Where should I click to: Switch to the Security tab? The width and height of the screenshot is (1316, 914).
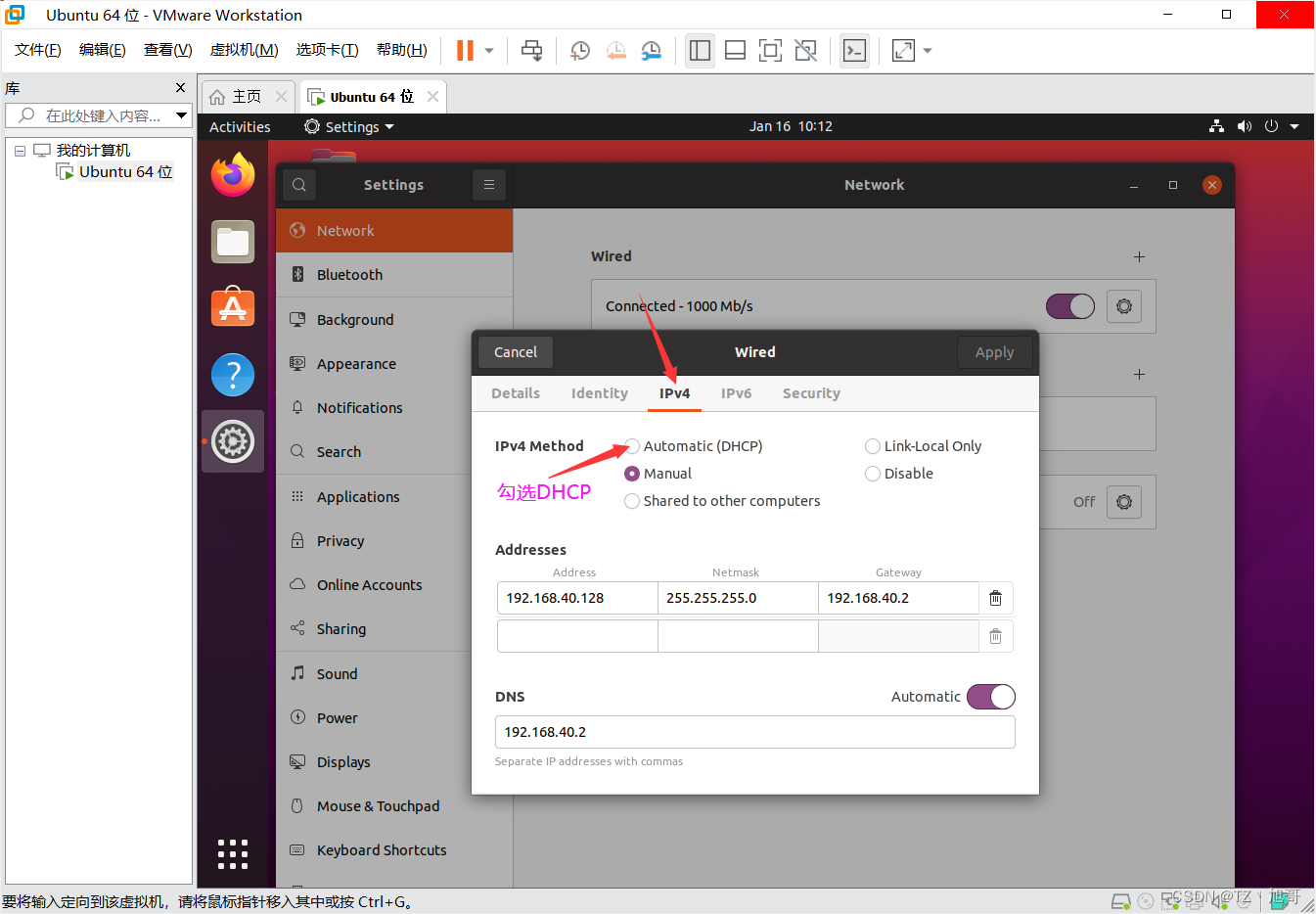pyautogui.click(x=811, y=393)
